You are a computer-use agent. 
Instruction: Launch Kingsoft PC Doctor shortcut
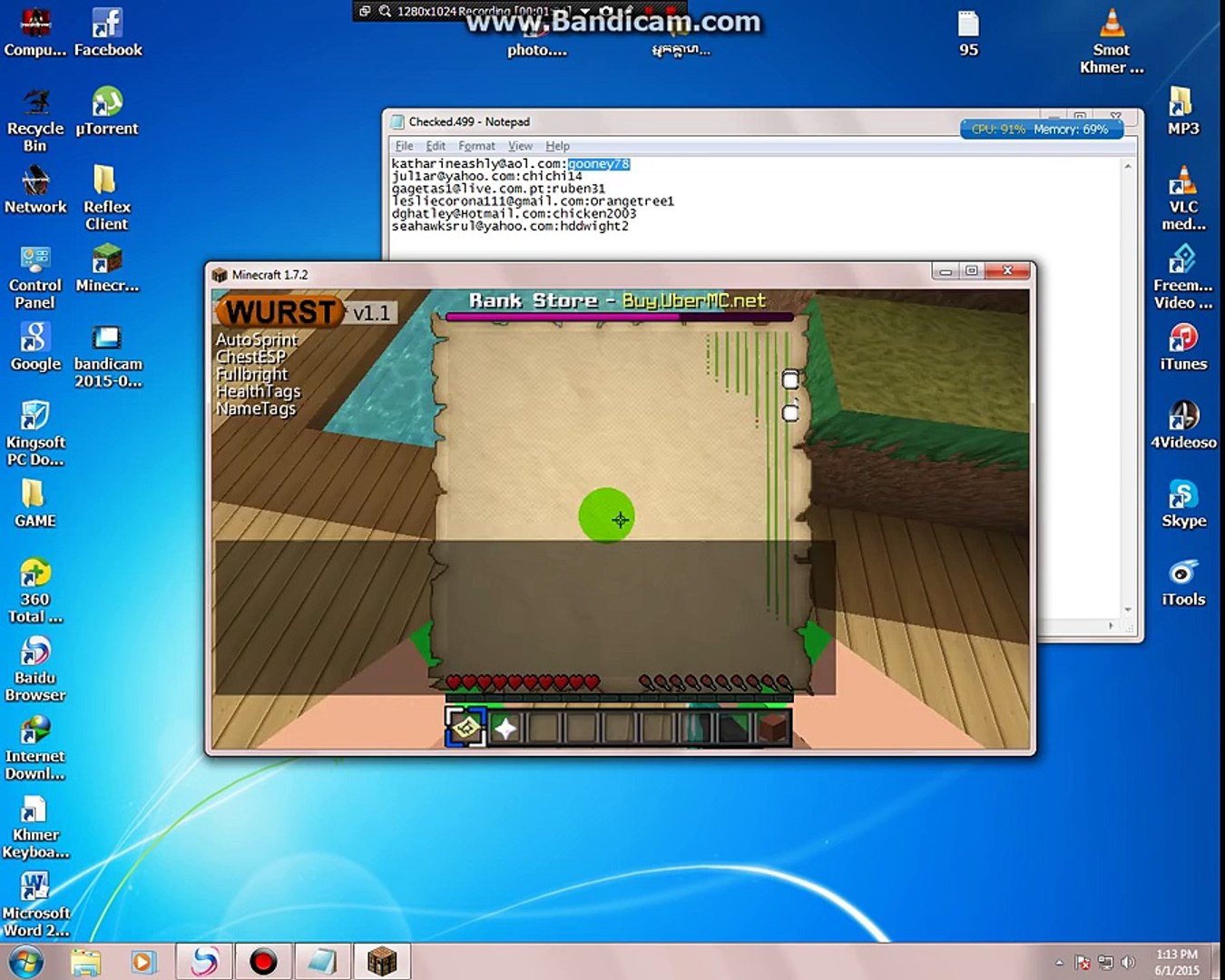point(35,434)
